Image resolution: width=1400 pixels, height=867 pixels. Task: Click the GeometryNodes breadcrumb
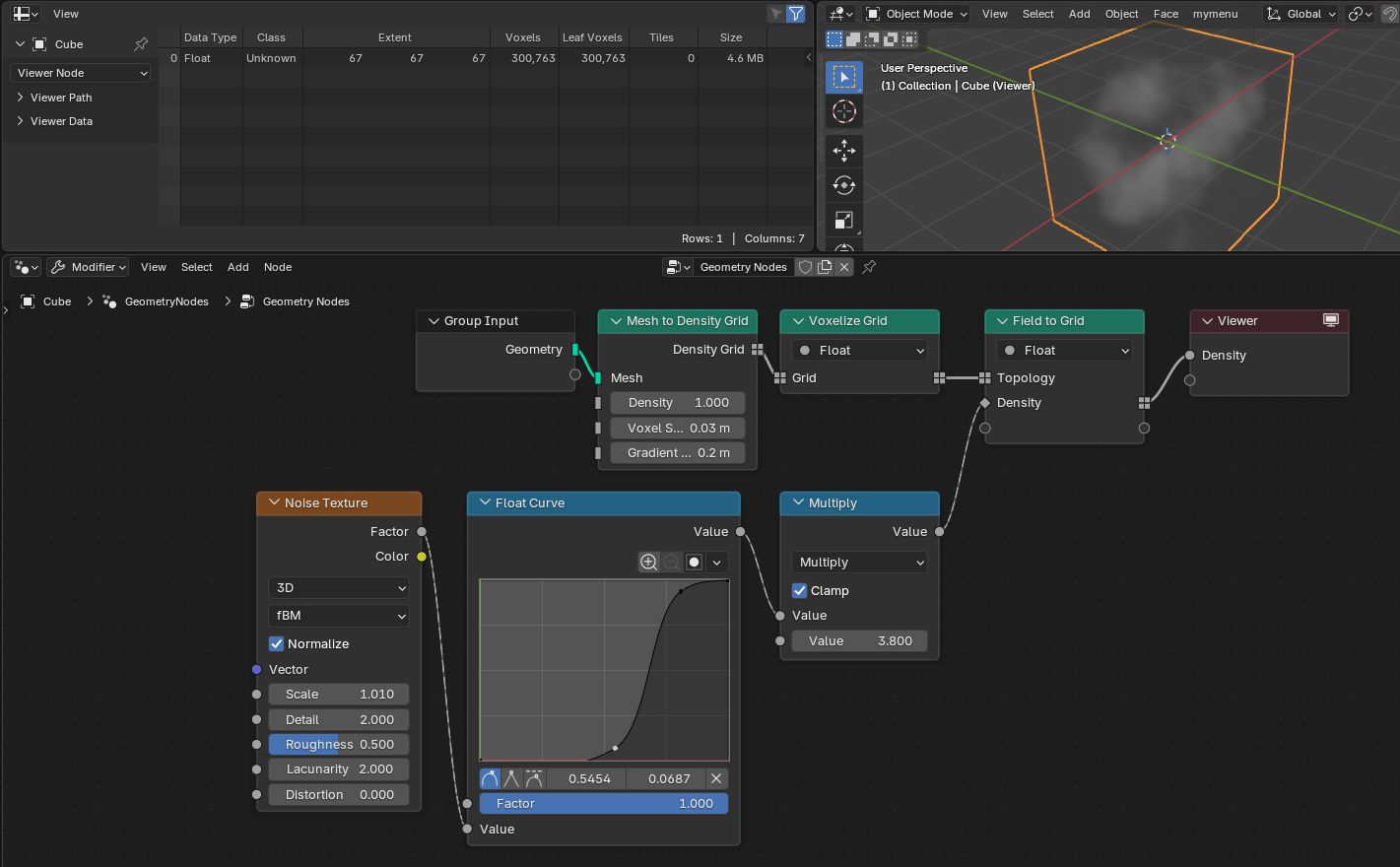[167, 301]
